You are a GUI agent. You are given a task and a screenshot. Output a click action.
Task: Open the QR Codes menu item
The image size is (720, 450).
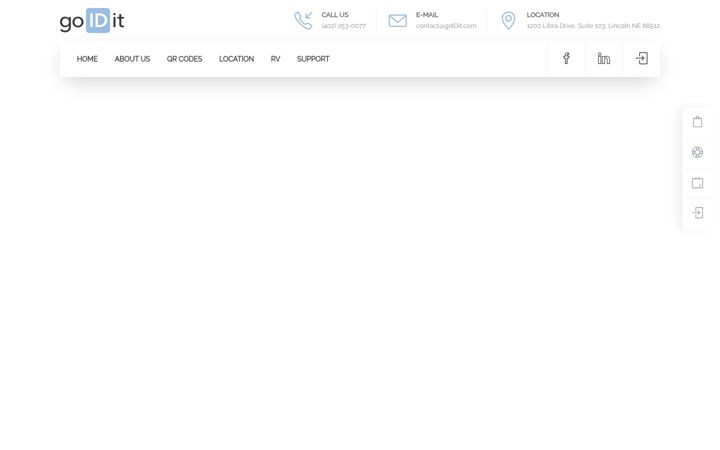(184, 59)
